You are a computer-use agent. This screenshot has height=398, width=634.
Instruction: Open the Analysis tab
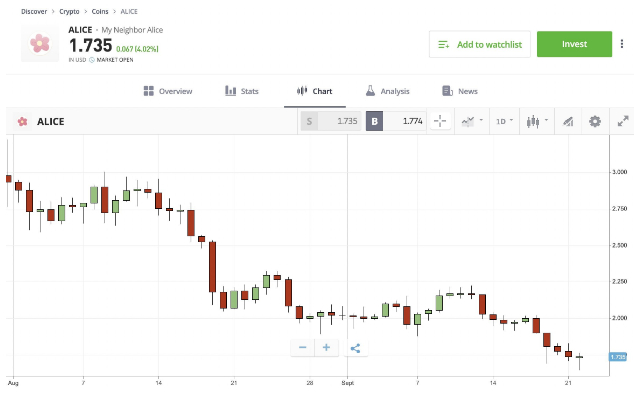click(x=387, y=91)
